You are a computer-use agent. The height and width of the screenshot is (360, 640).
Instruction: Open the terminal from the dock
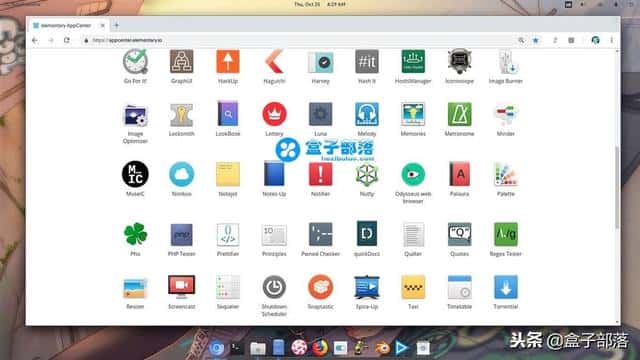click(x=236, y=348)
